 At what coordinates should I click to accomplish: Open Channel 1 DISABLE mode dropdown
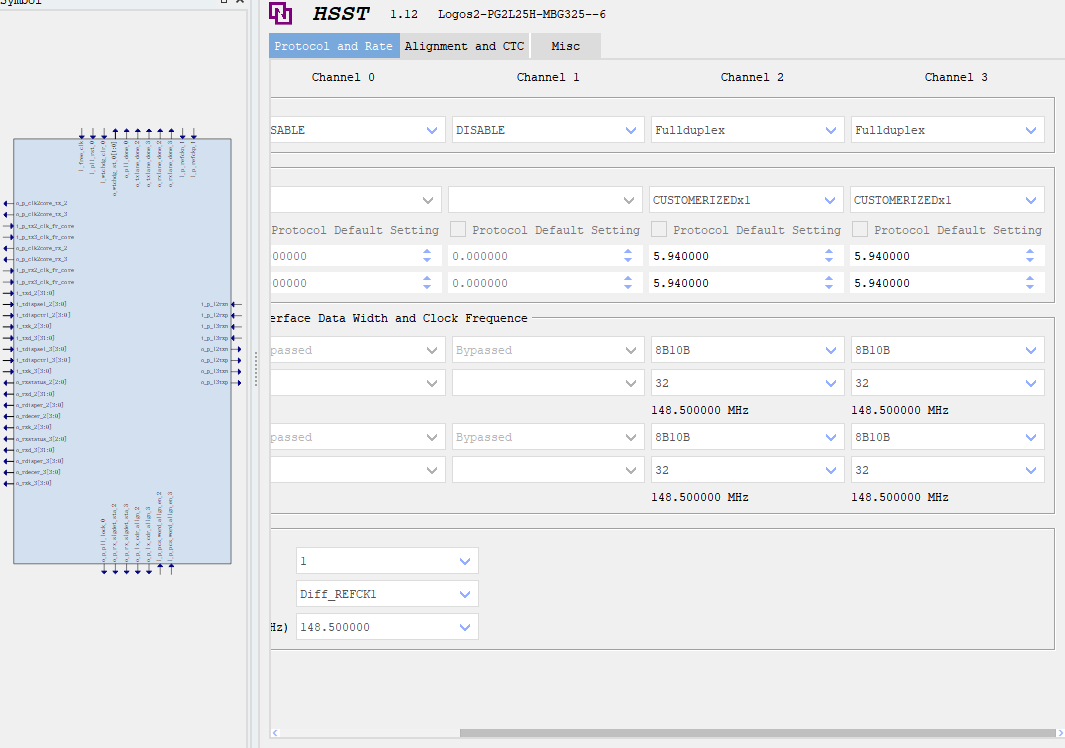pos(547,130)
